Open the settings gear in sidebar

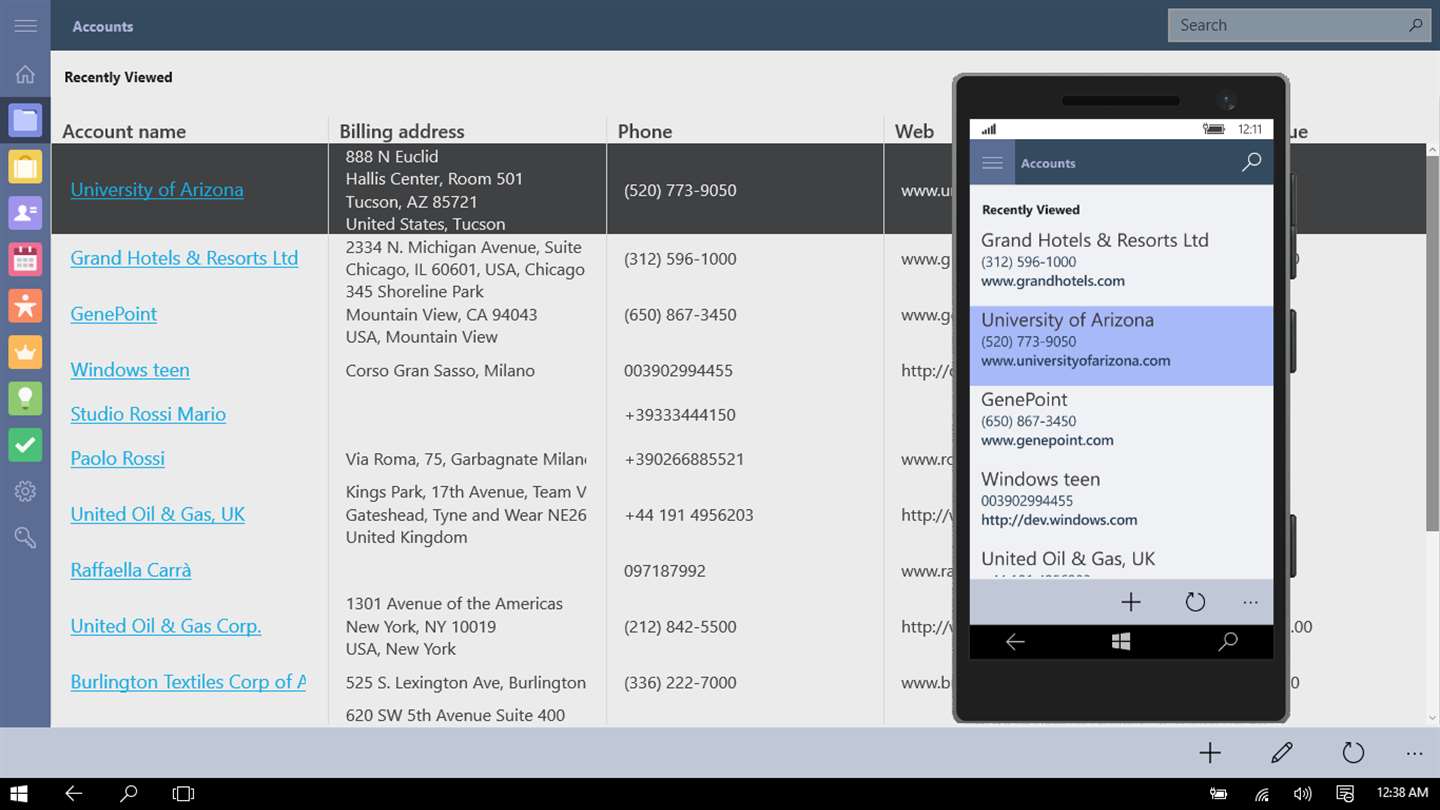click(25, 491)
